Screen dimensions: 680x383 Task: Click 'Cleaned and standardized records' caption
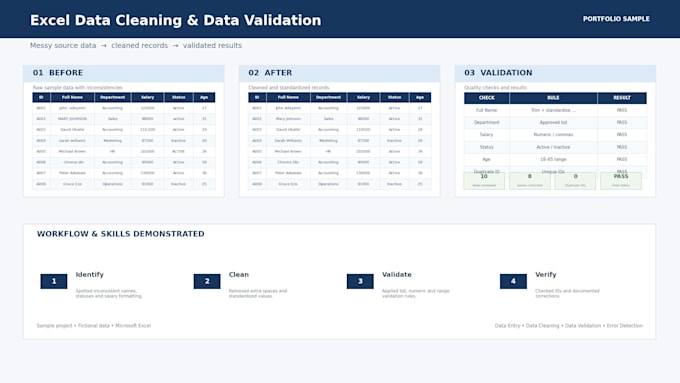(x=289, y=88)
